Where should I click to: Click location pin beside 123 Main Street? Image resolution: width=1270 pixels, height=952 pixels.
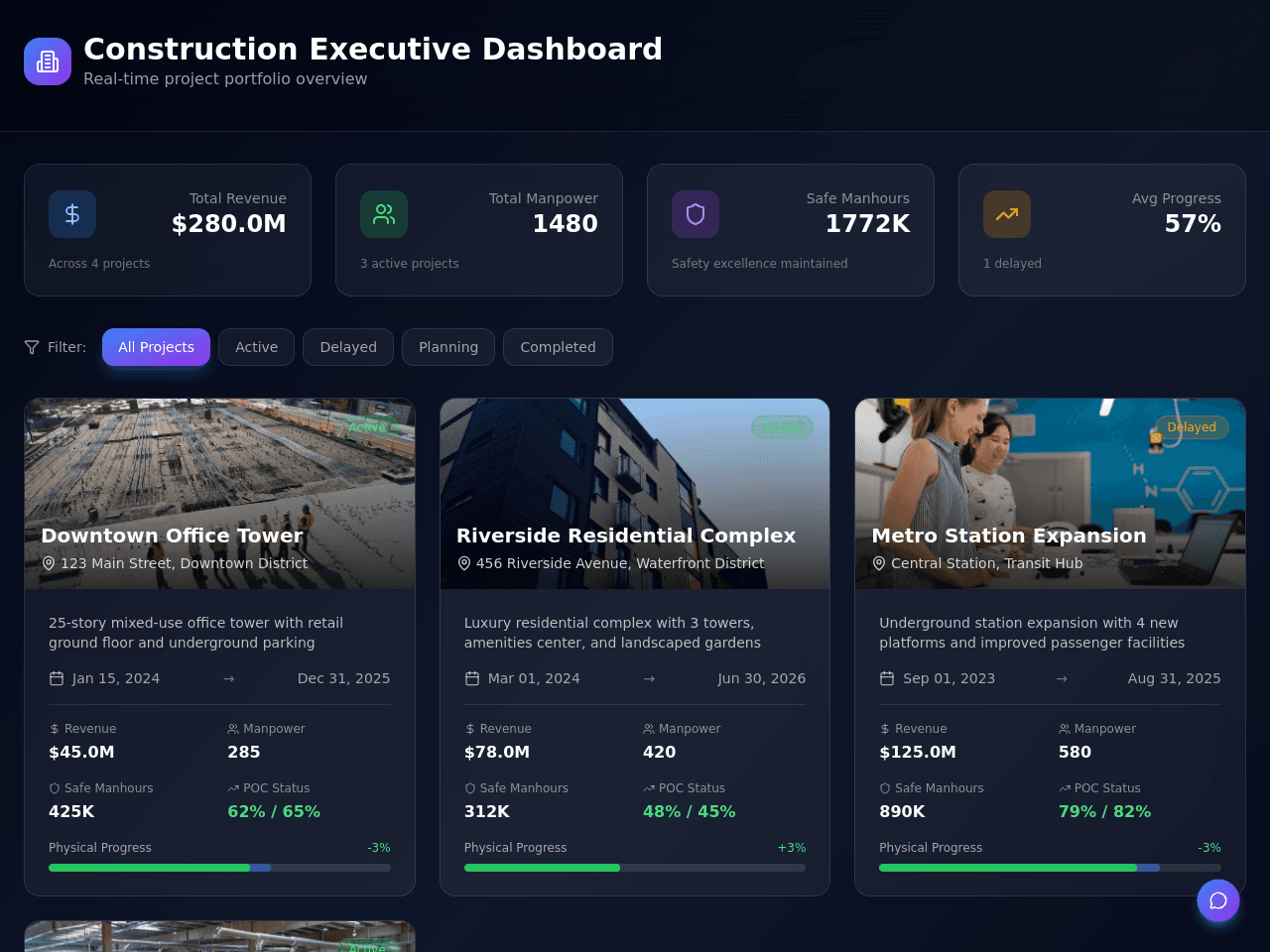tap(49, 563)
